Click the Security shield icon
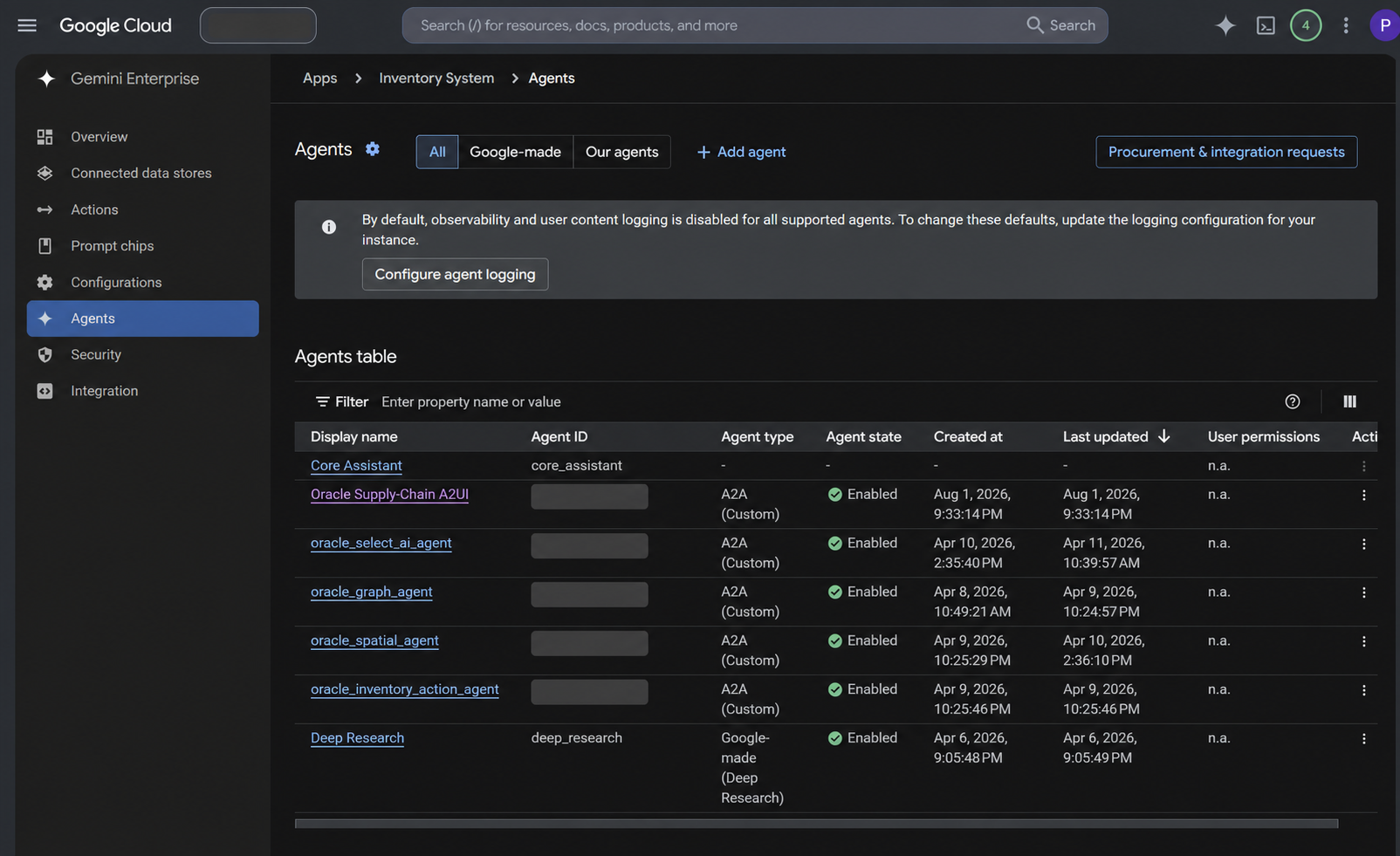 pos(45,355)
